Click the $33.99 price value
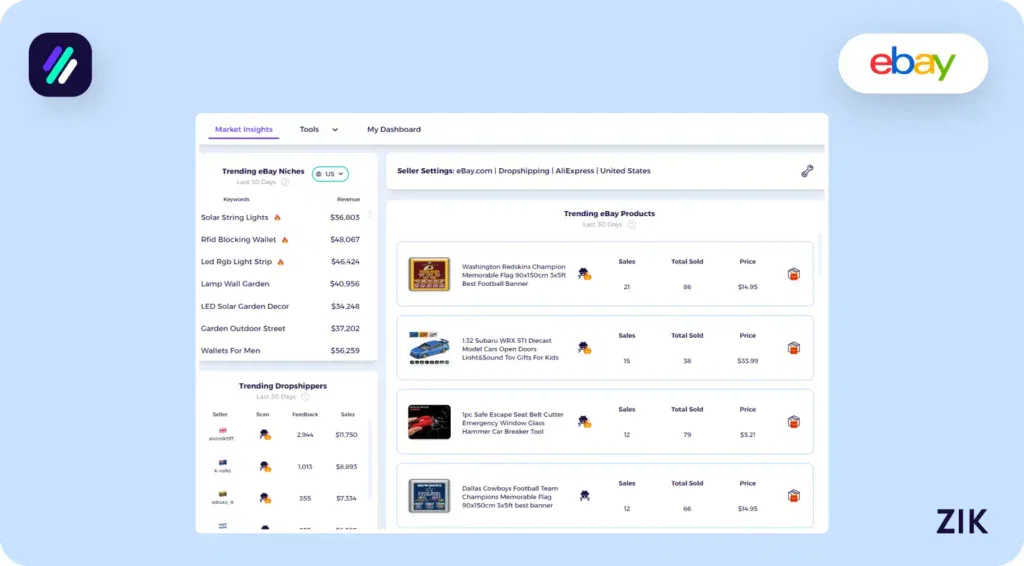 click(x=748, y=360)
